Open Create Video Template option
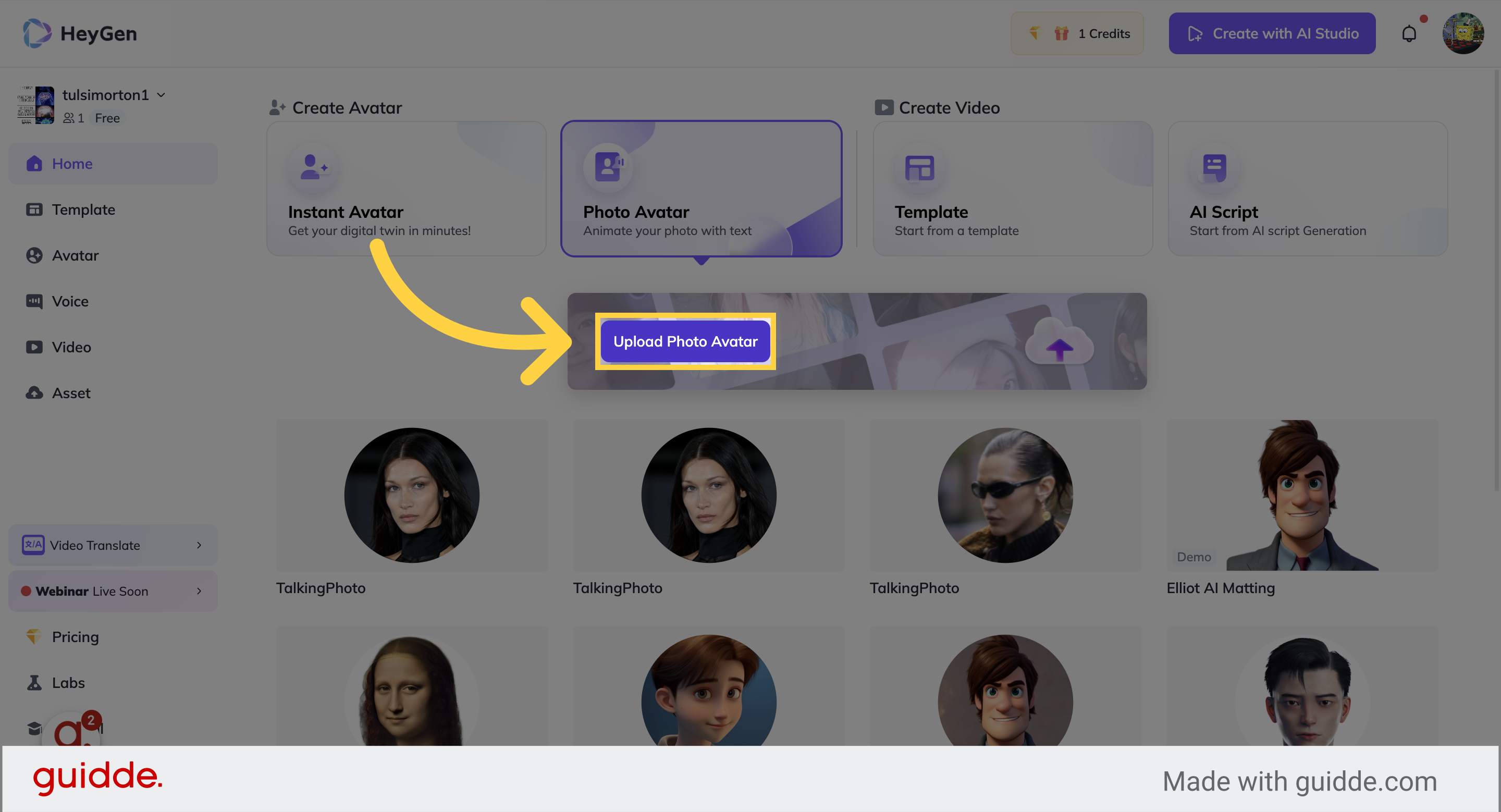The image size is (1501, 812). click(x=1013, y=189)
